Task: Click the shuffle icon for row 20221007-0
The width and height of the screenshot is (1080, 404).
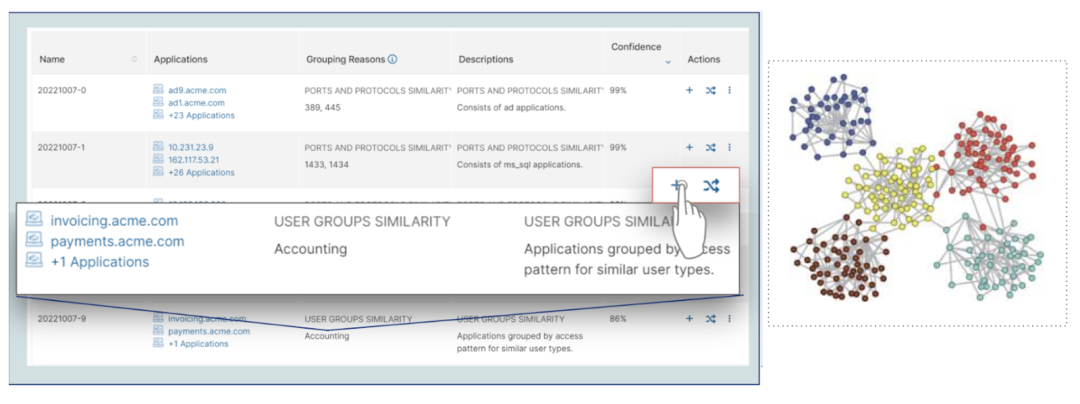Action: coord(710,91)
